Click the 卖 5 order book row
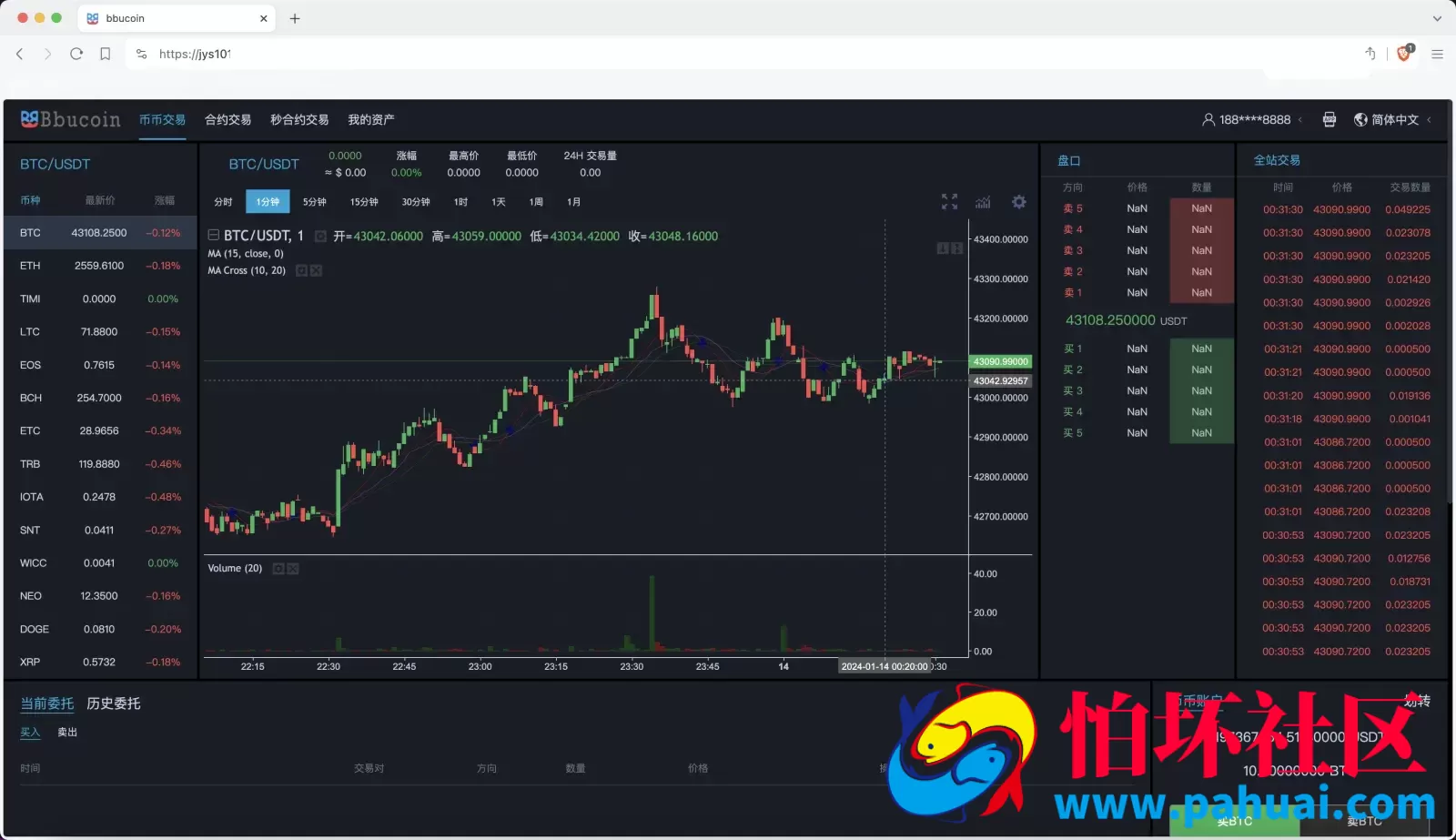Screen dimensions: 1456x840 click(1138, 208)
